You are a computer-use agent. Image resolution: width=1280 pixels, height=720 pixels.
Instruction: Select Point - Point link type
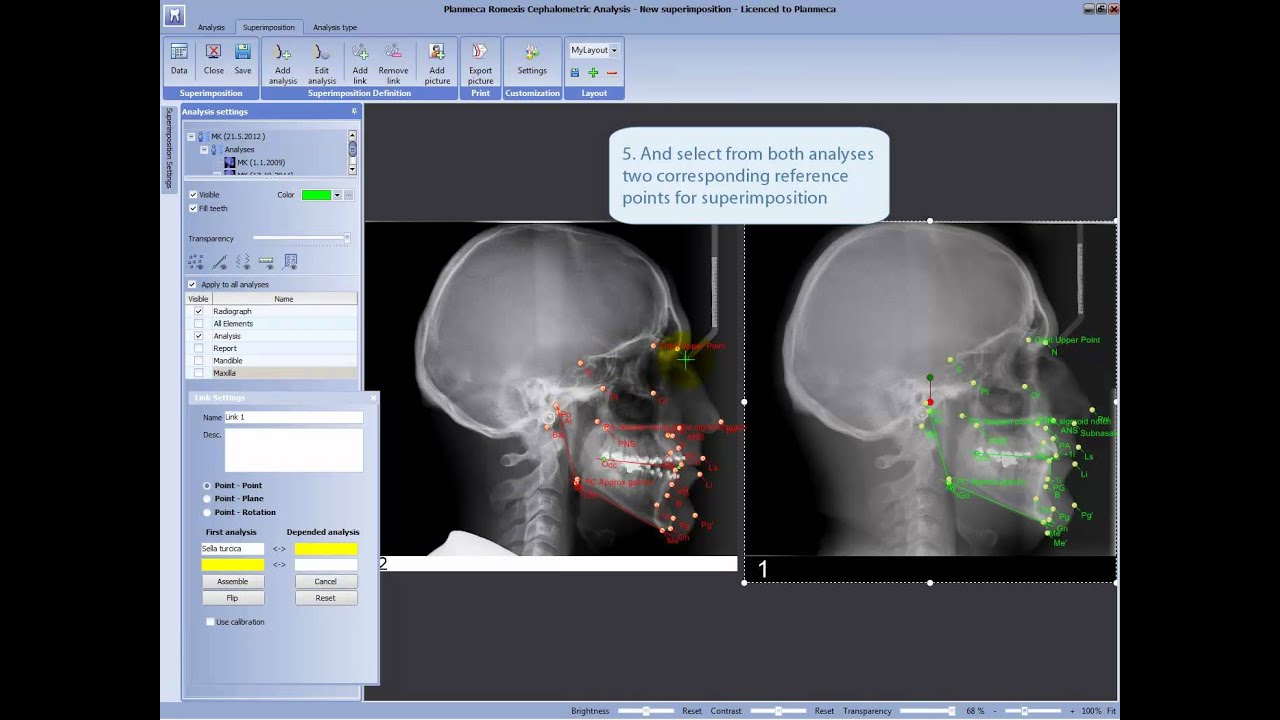tap(207, 486)
